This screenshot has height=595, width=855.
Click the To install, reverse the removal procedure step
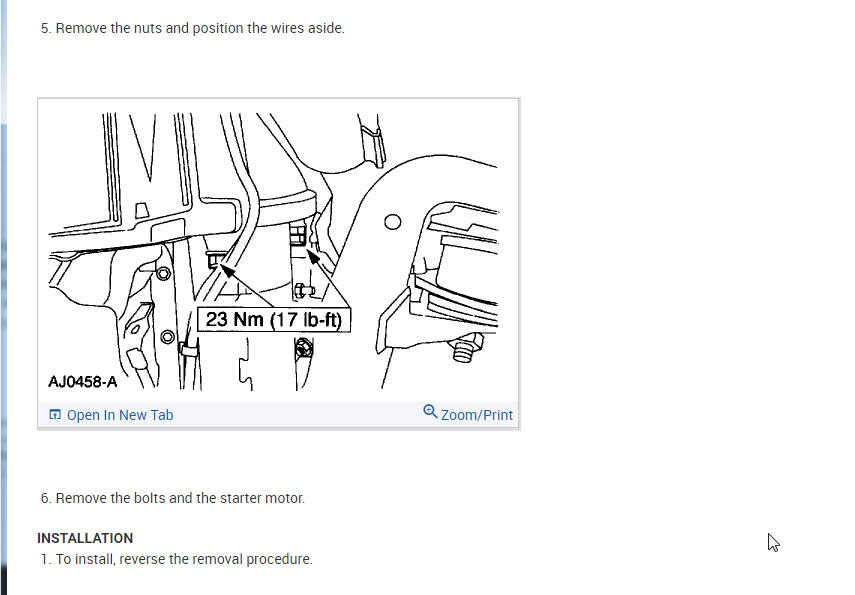coord(177,559)
